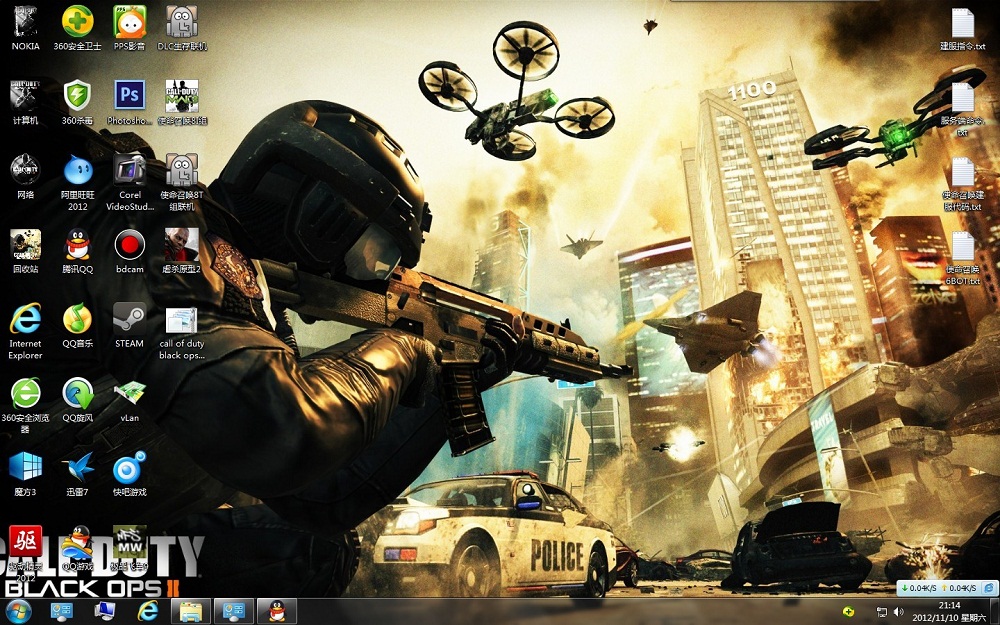Launch the Photoshop desktop shortcut
Viewport: 1000px width, 625px height.
click(129, 96)
